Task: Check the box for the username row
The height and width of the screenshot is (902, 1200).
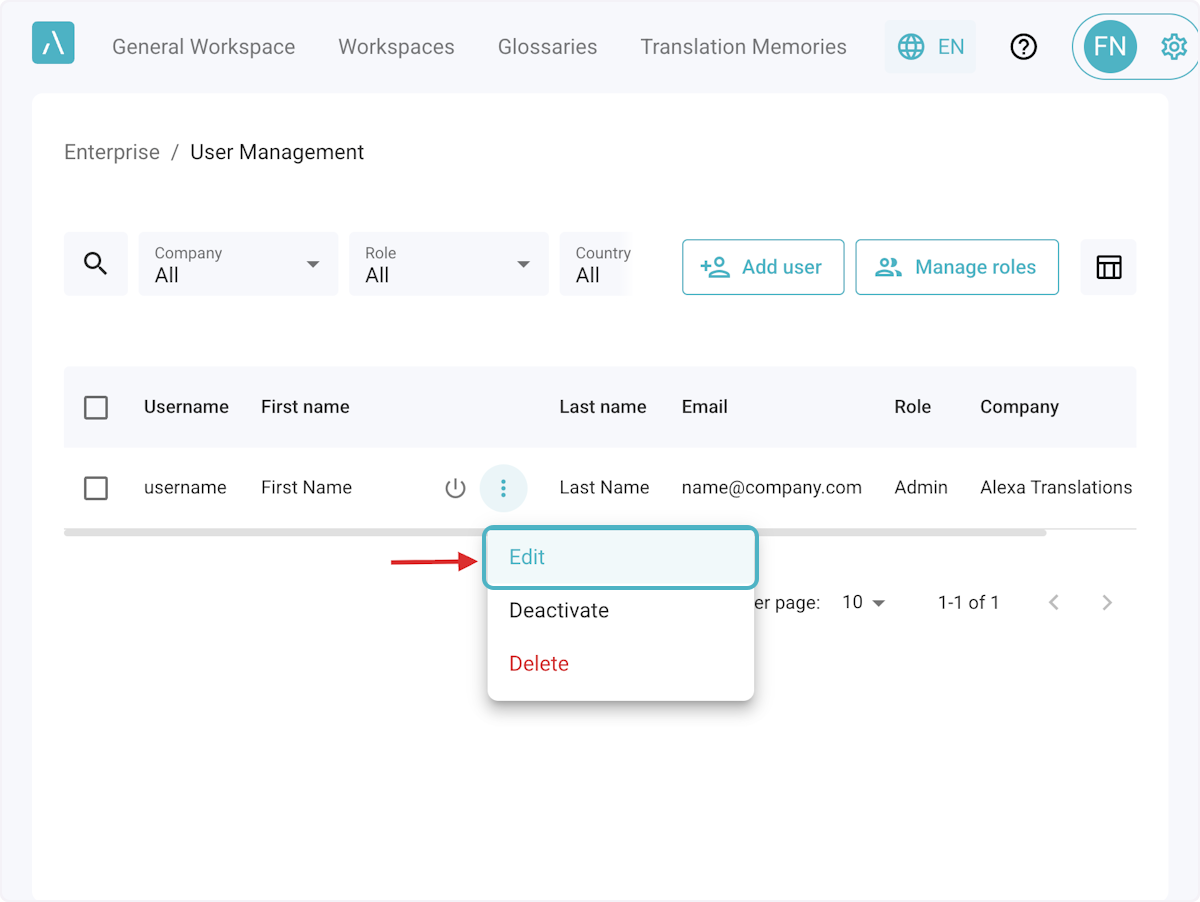Action: [x=96, y=488]
